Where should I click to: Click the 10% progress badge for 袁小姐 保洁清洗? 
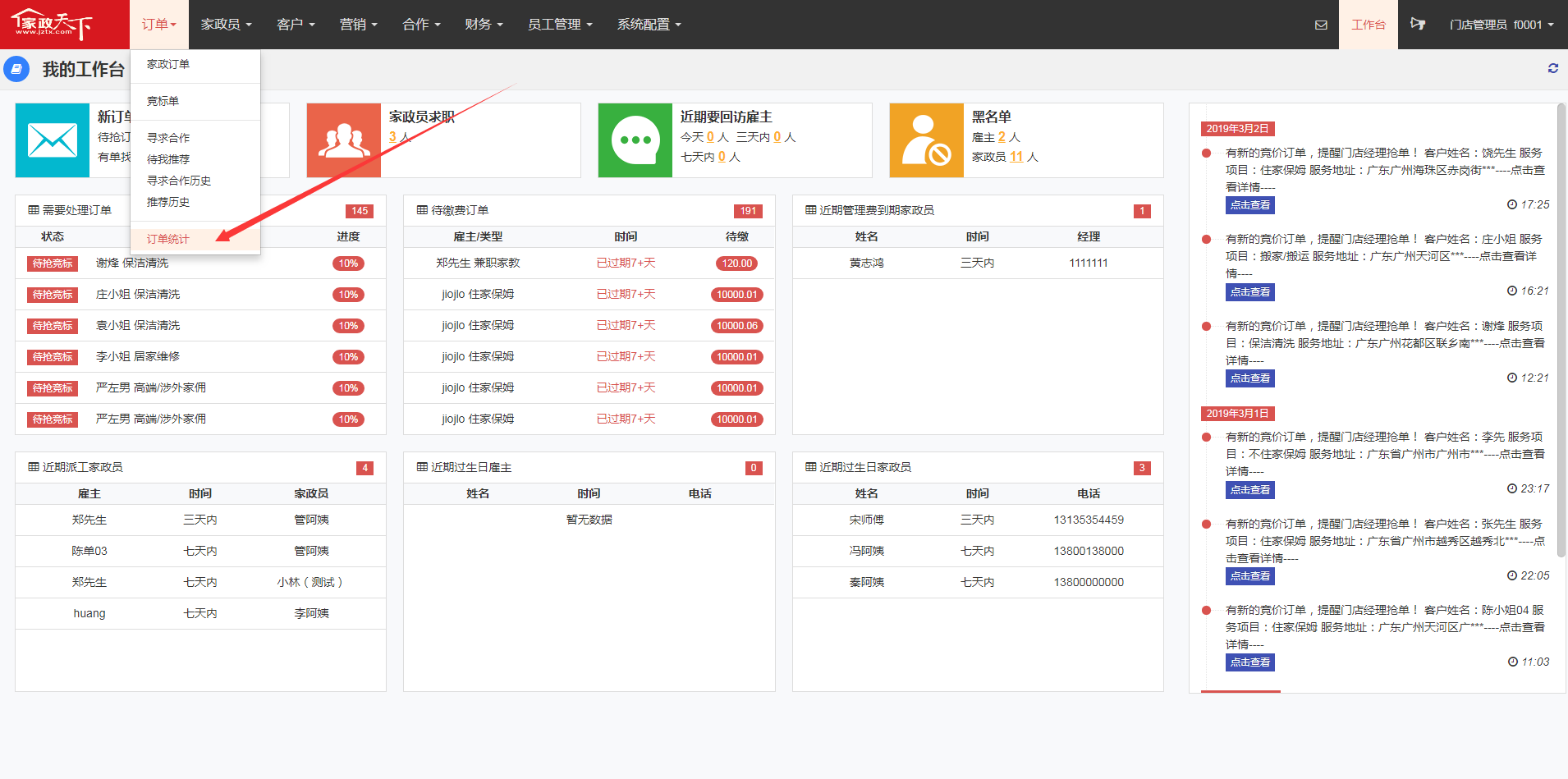point(348,326)
